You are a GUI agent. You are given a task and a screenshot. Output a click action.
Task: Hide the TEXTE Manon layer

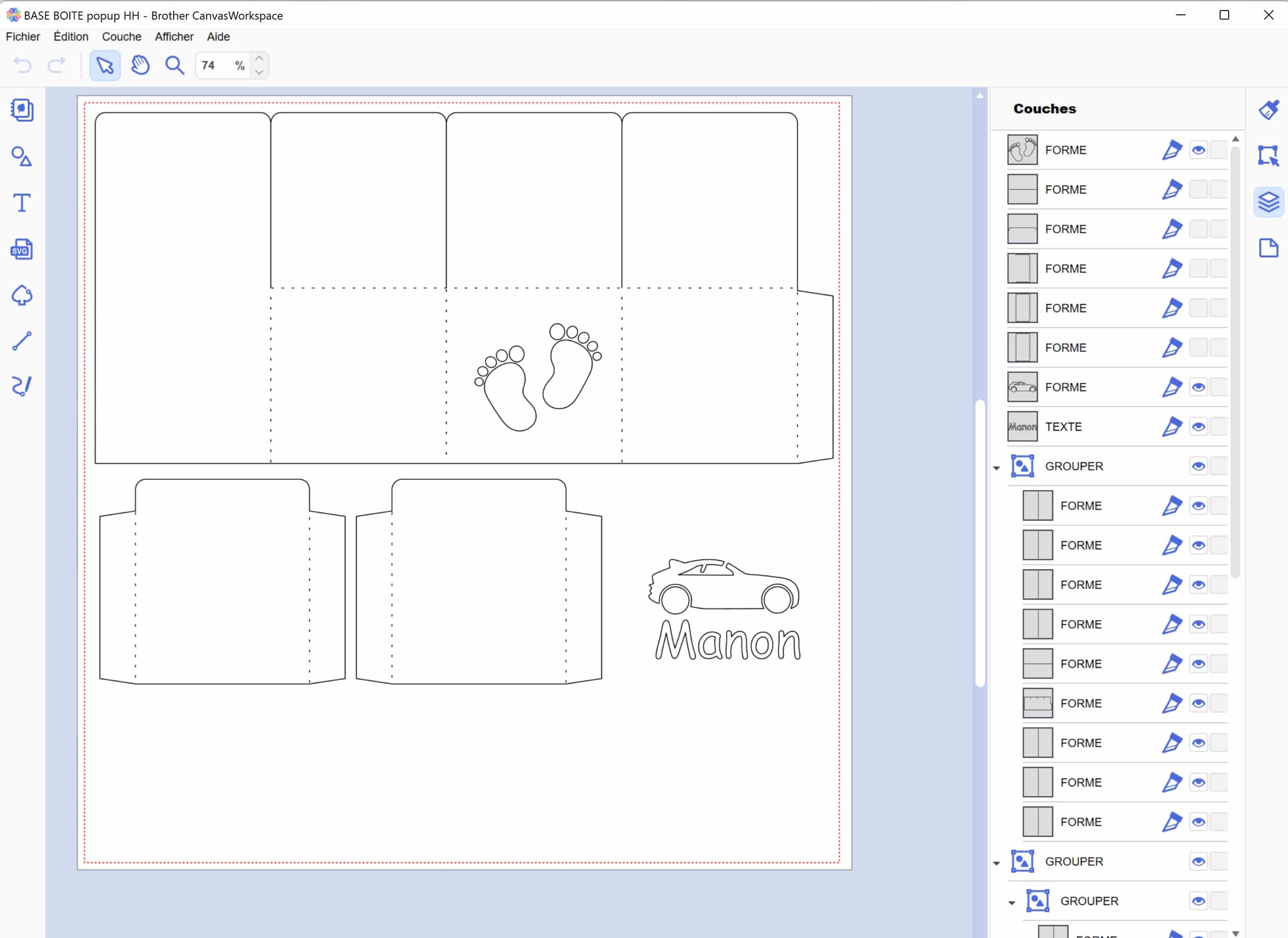(x=1198, y=427)
